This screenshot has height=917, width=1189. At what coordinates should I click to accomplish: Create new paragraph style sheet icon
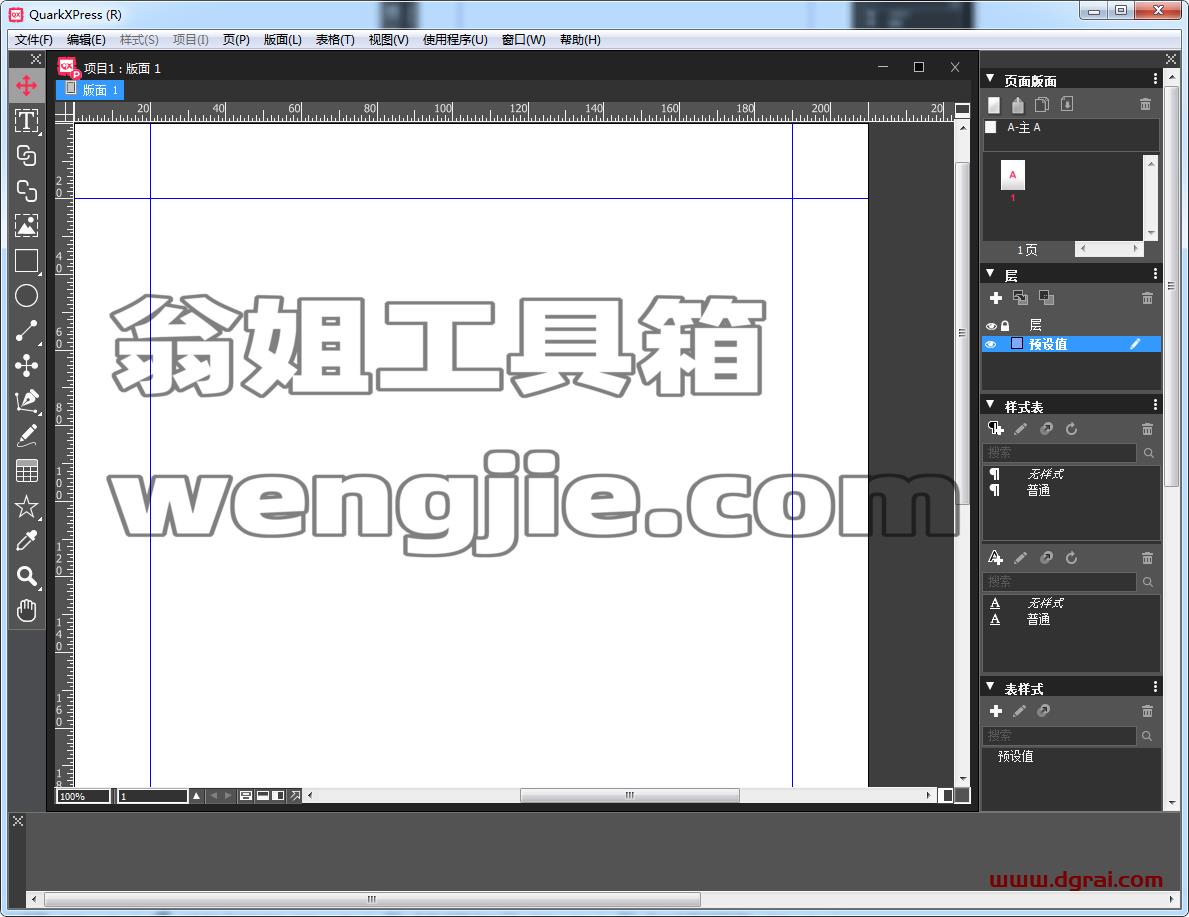[x=996, y=429]
